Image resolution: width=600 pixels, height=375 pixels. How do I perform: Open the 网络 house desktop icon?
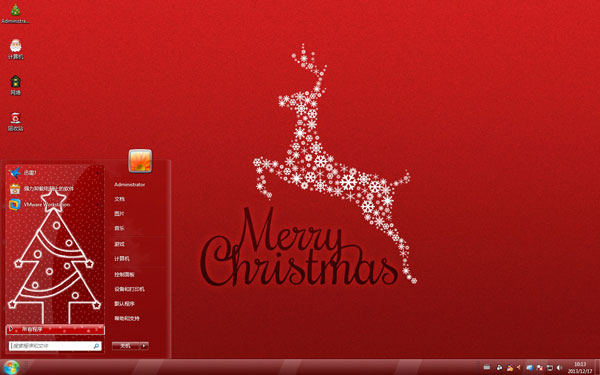click(15, 85)
